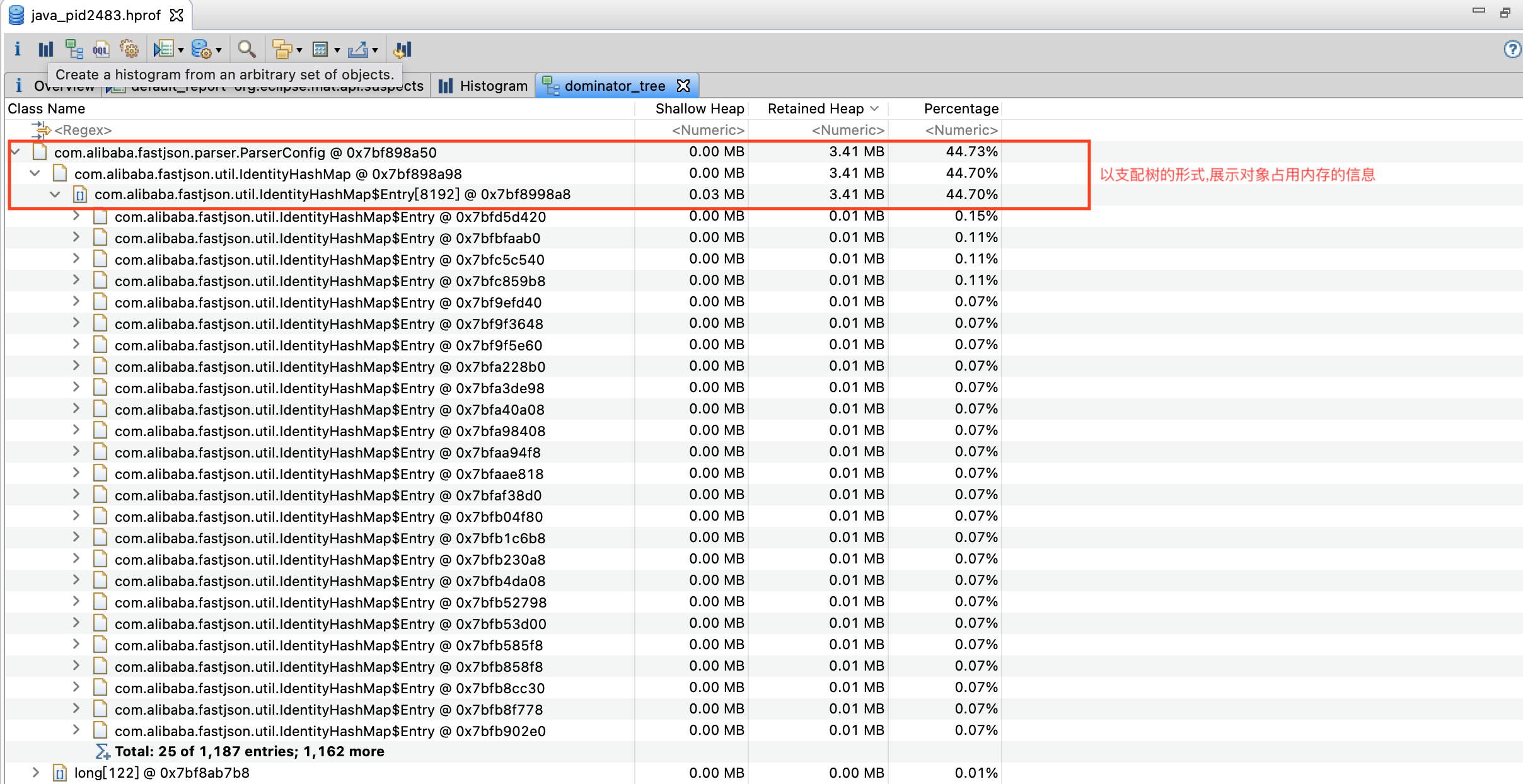Click the help question mark icon
The height and width of the screenshot is (784, 1523).
pos(1512,49)
